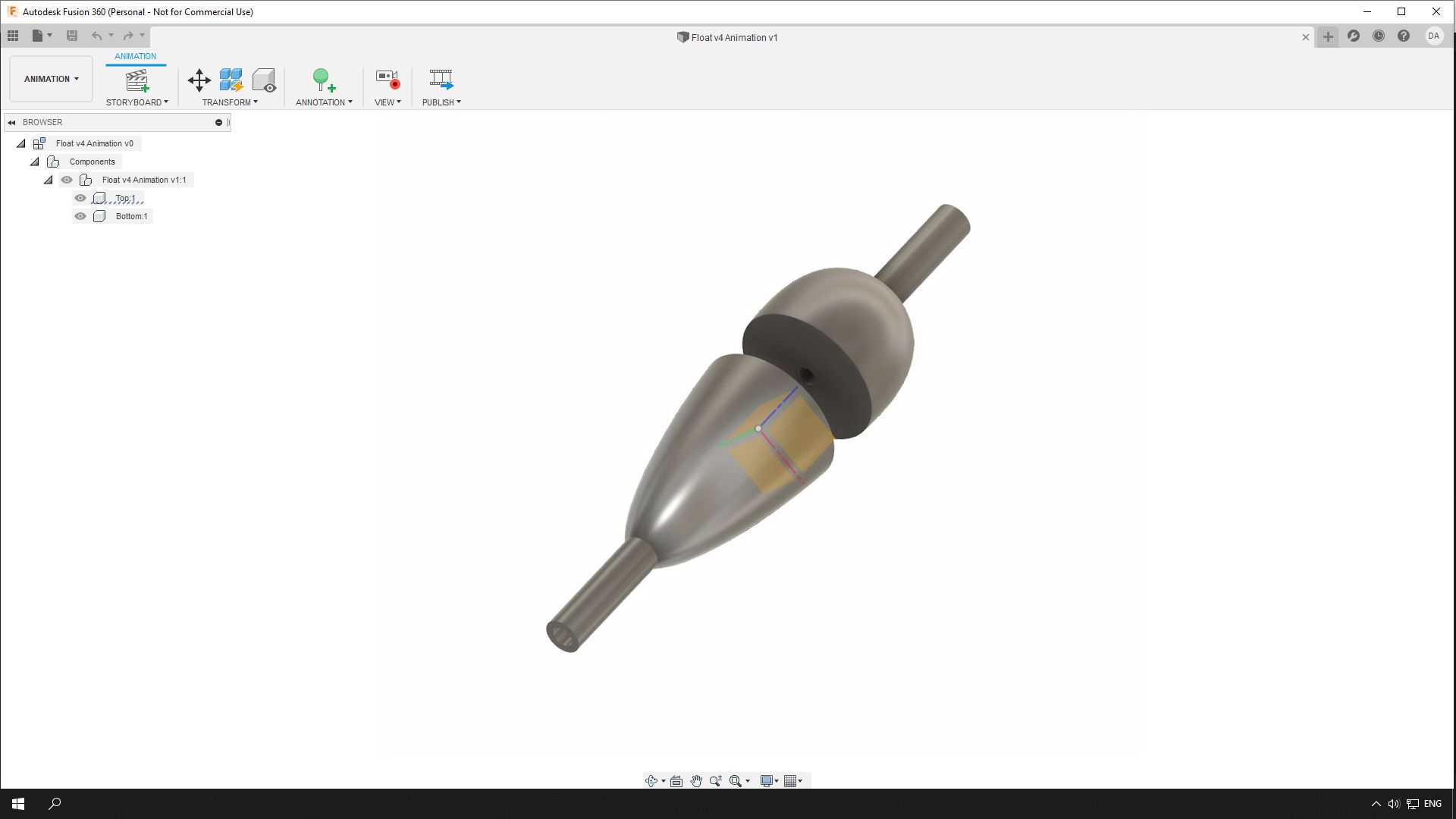Click the Show/Hide cube-with-eye icon
Screen dimensions: 1456x819
pos(265,80)
